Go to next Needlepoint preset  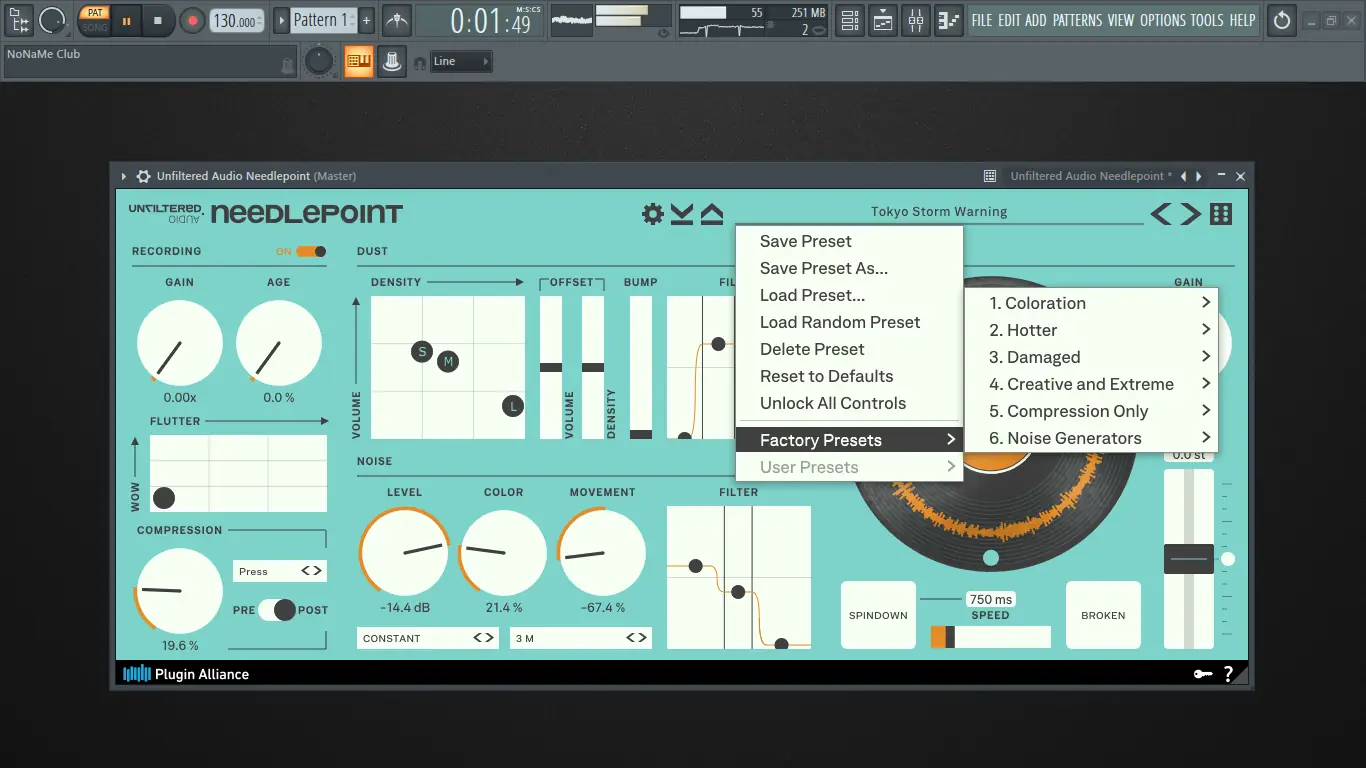click(1190, 213)
